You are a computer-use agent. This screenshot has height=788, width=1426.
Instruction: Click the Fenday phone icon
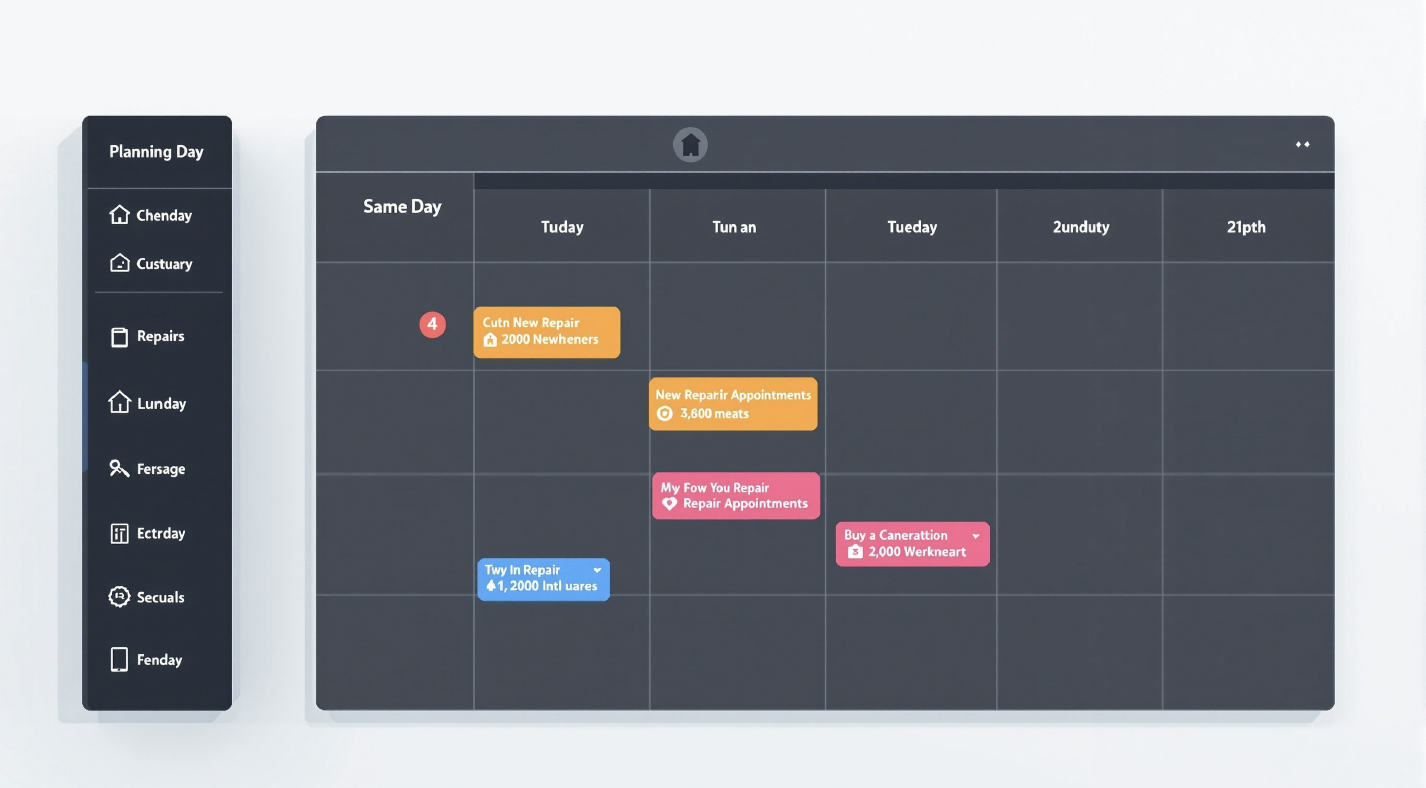point(120,660)
